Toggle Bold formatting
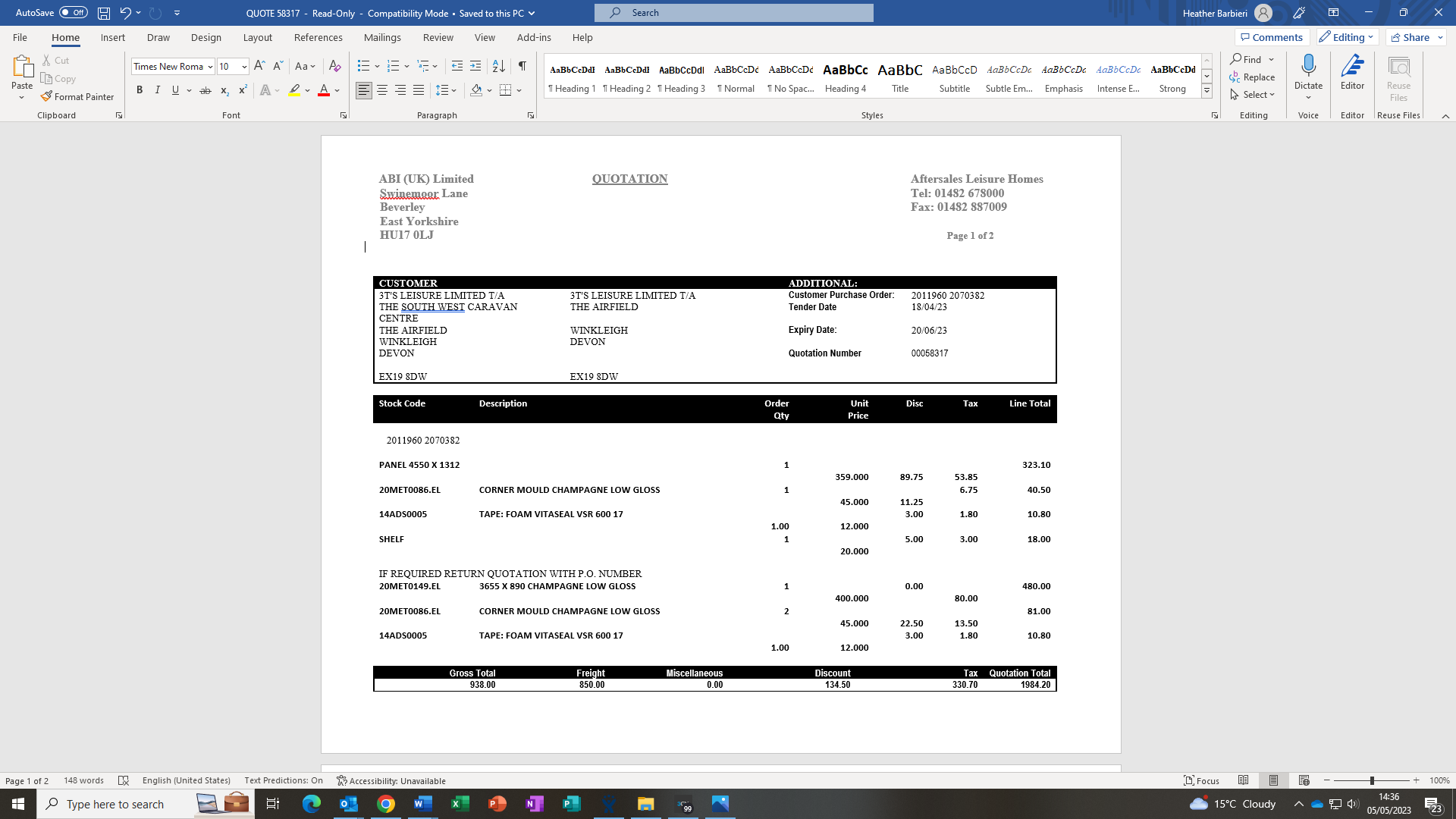Image resolution: width=1456 pixels, height=819 pixels. click(x=140, y=90)
